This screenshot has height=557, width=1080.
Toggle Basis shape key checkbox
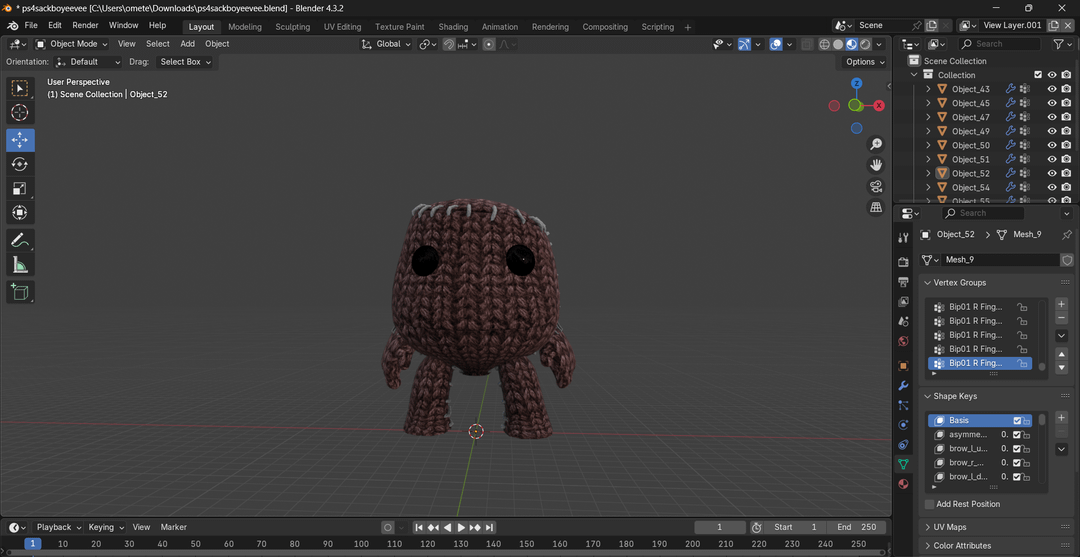point(1017,421)
